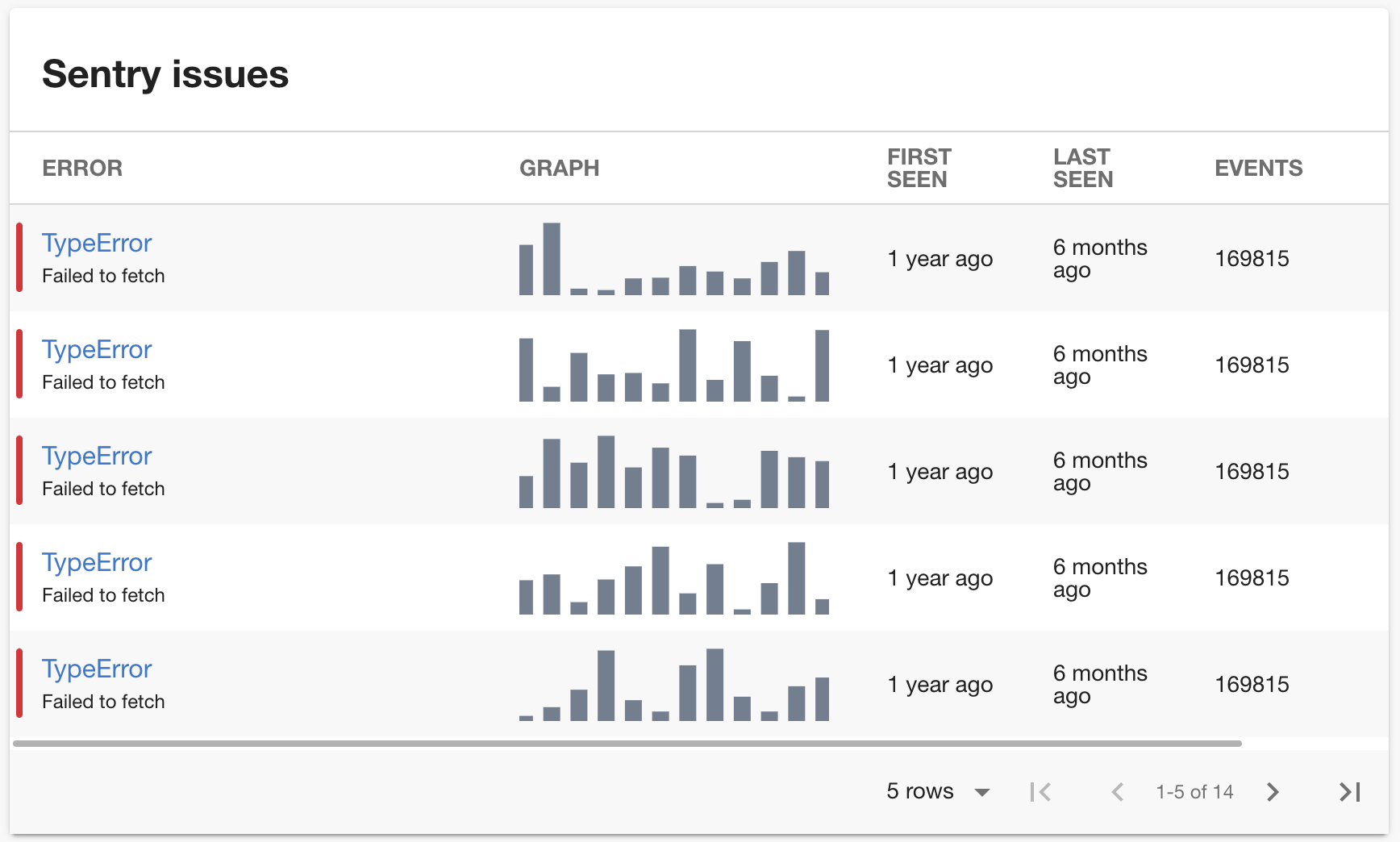Click the 'Sentry issues' heading

[165, 74]
